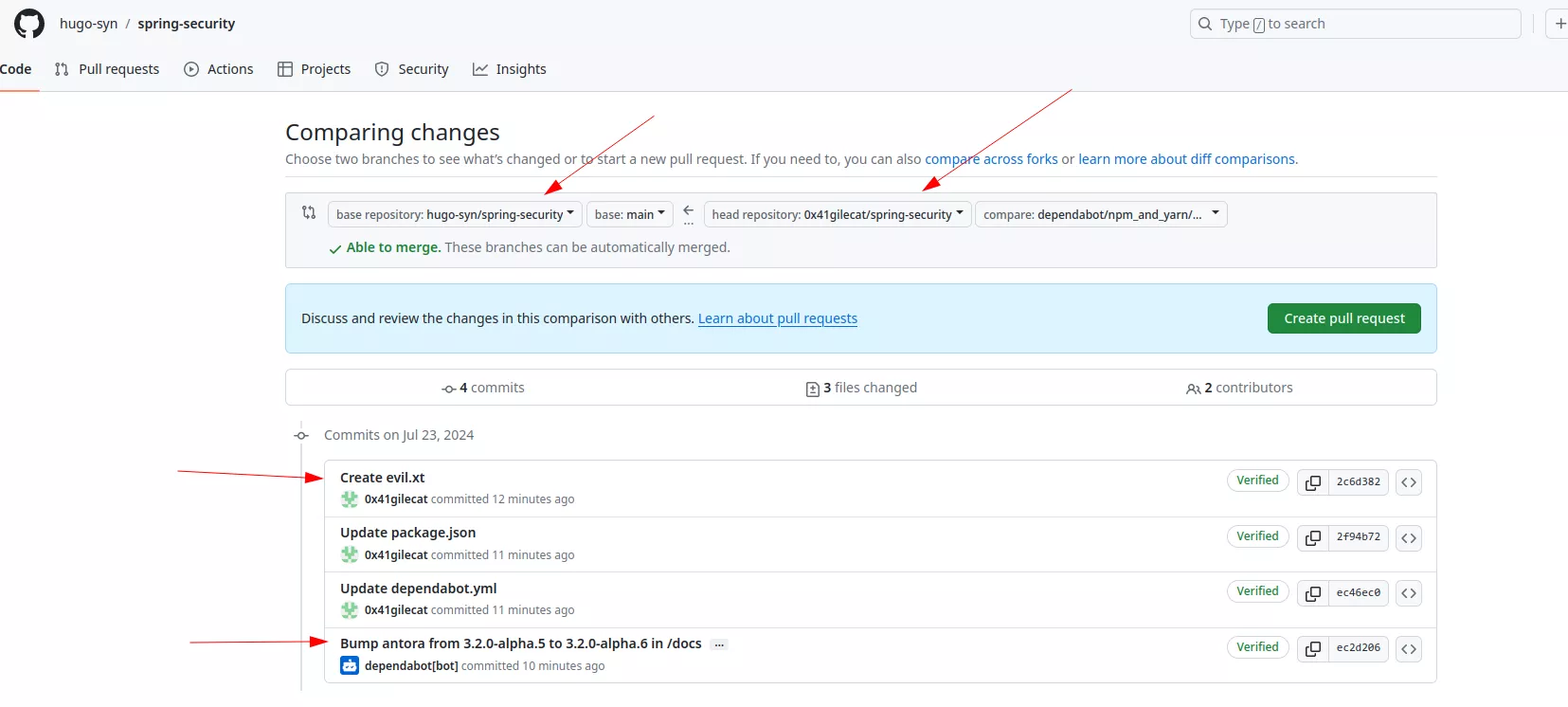
Task: Open 0x41gilecat author on Create evil.xt commit
Action: click(396, 499)
